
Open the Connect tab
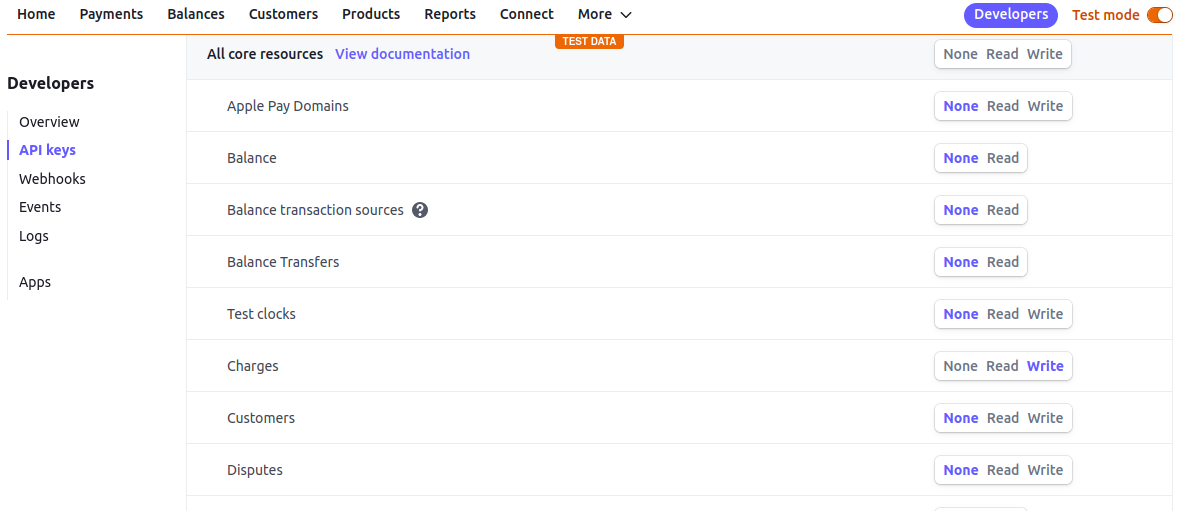(527, 14)
